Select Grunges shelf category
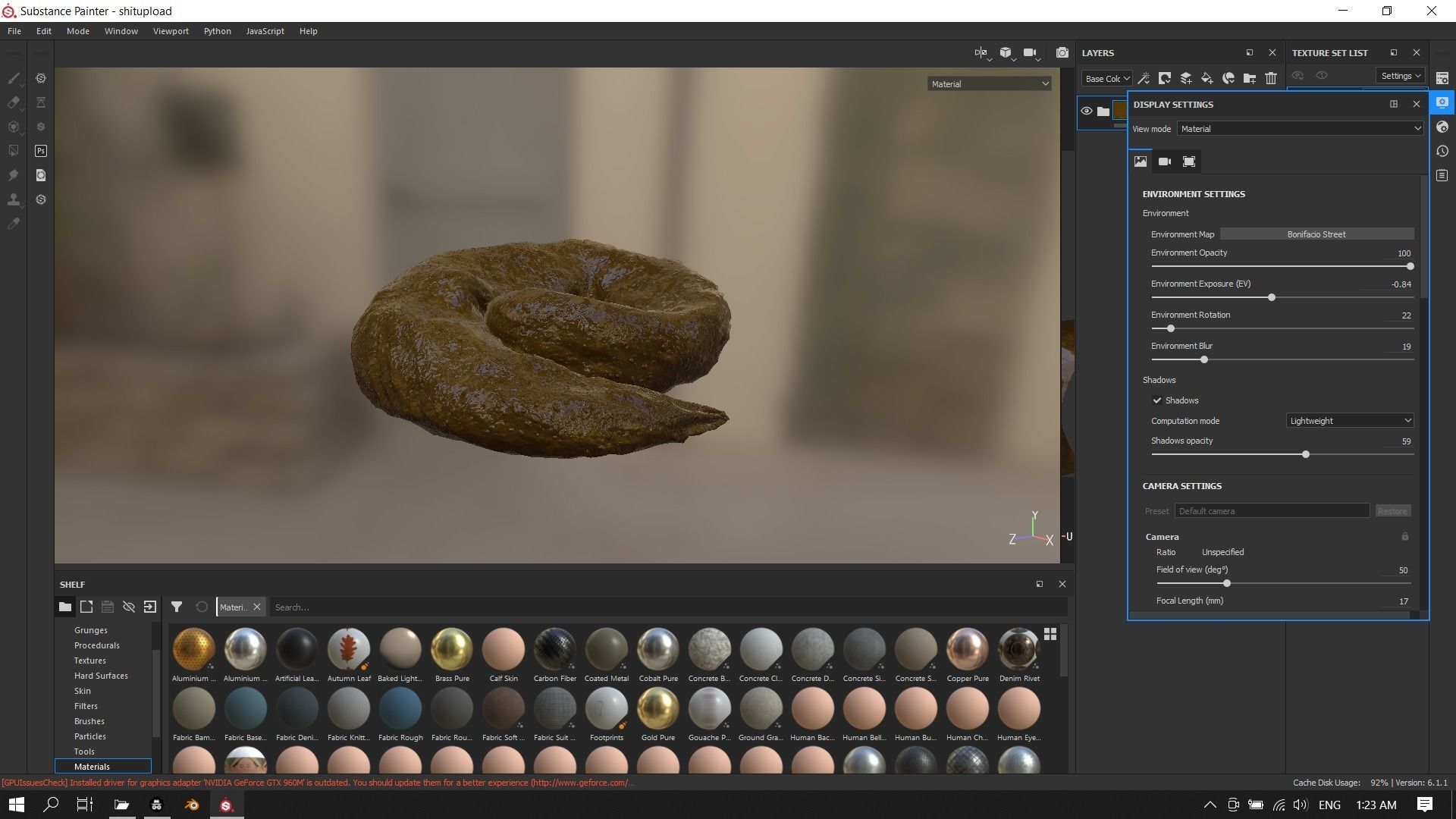1456x819 pixels. coord(91,630)
